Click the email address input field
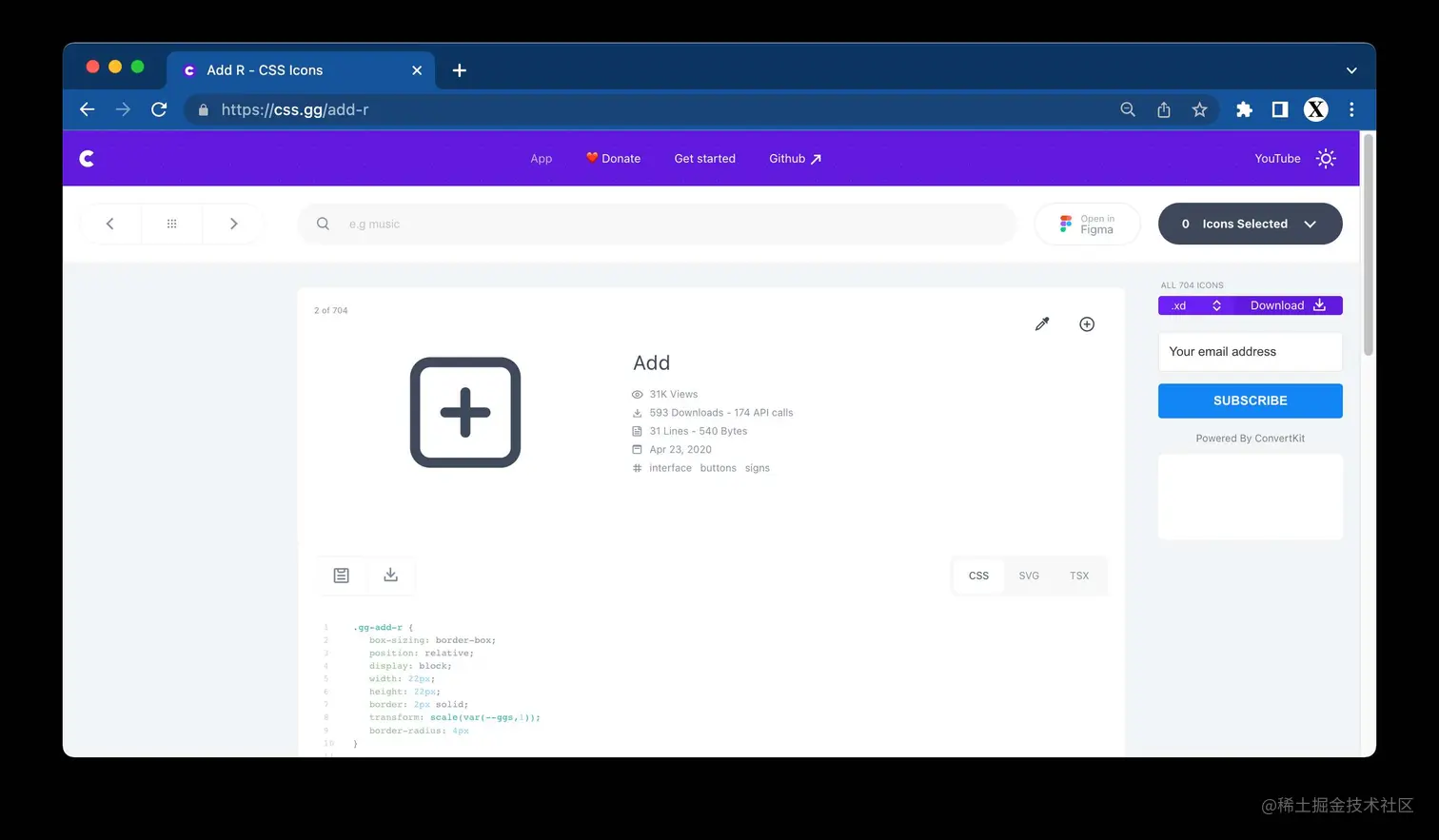This screenshot has width=1439, height=840. pyautogui.click(x=1250, y=351)
